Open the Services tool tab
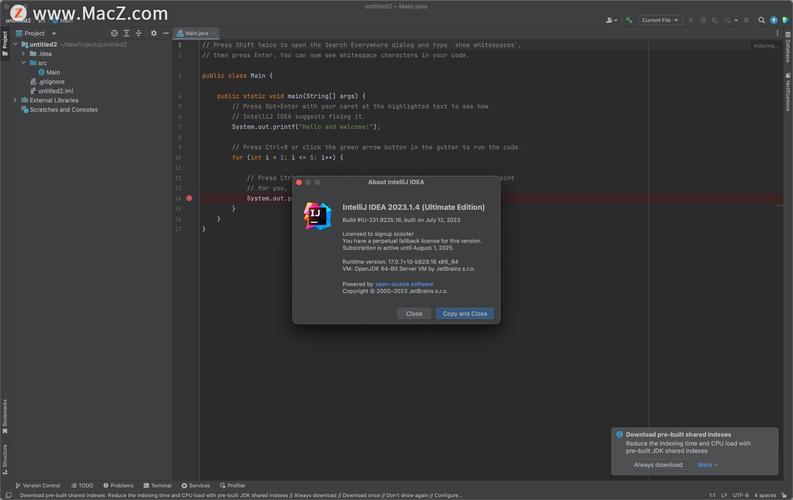 click(x=195, y=485)
